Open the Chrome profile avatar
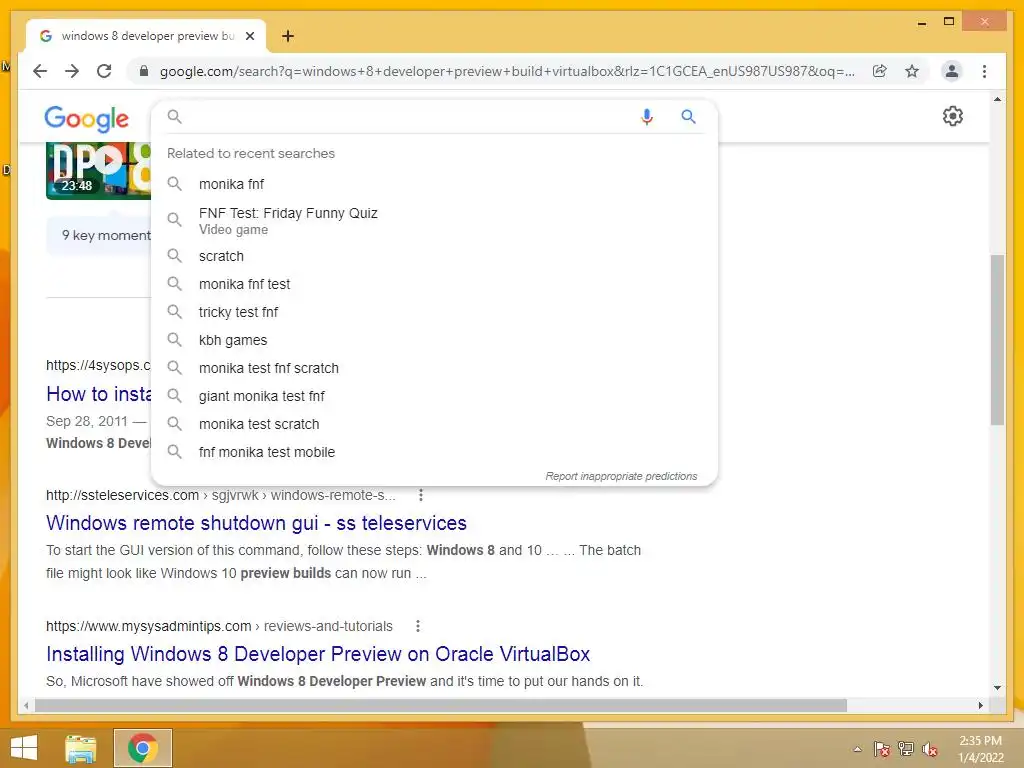 pos(952,71)
